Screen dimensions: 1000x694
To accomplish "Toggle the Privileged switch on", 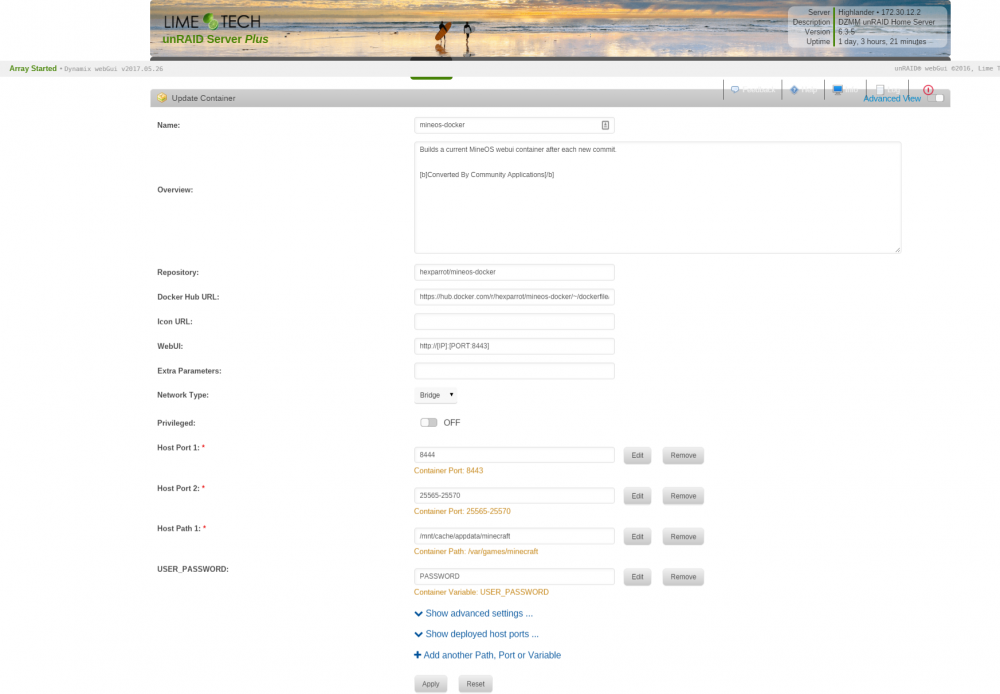I will coord(429,422).
